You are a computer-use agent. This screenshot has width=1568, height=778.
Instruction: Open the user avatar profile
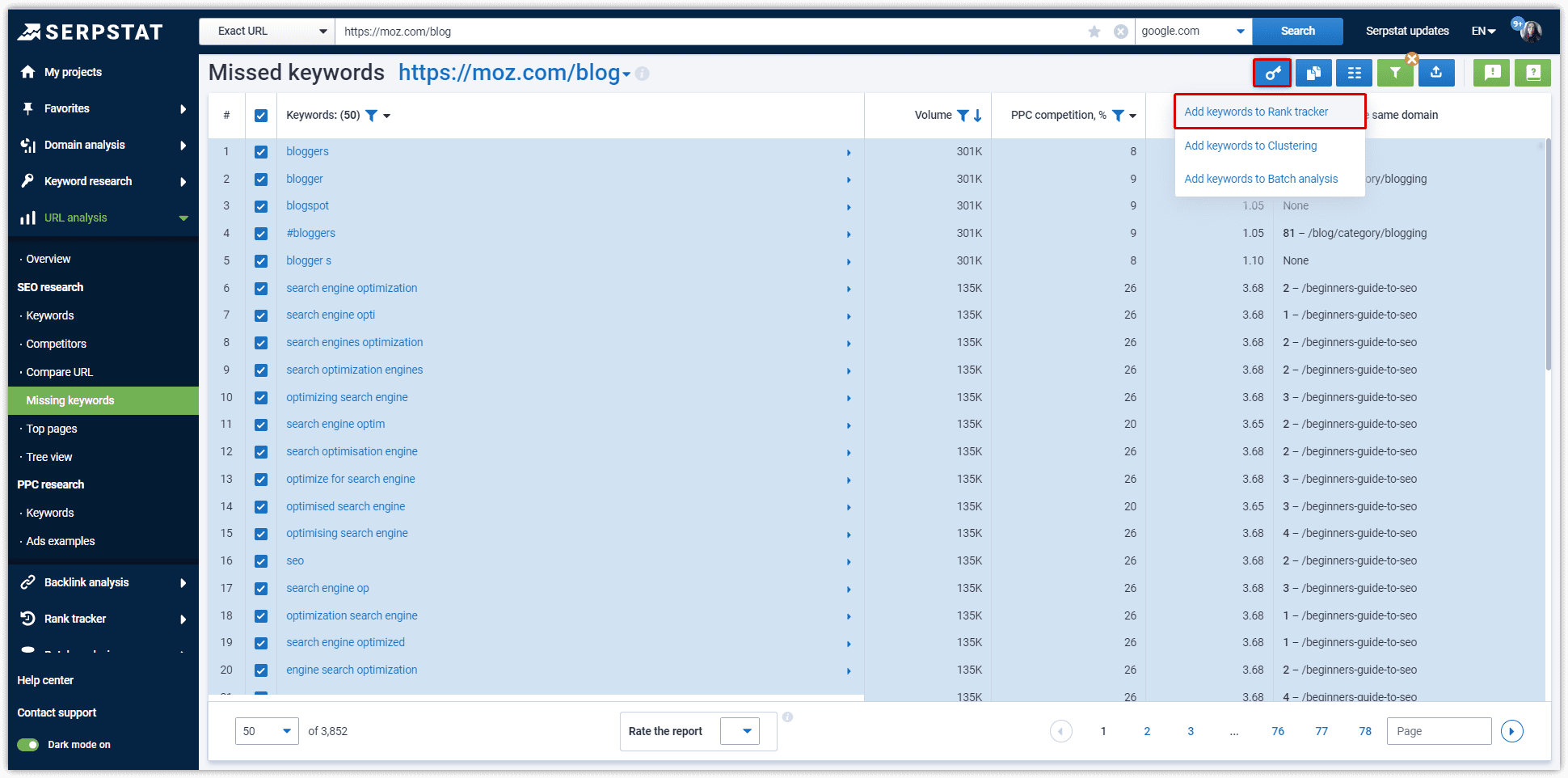point(1531,32)
